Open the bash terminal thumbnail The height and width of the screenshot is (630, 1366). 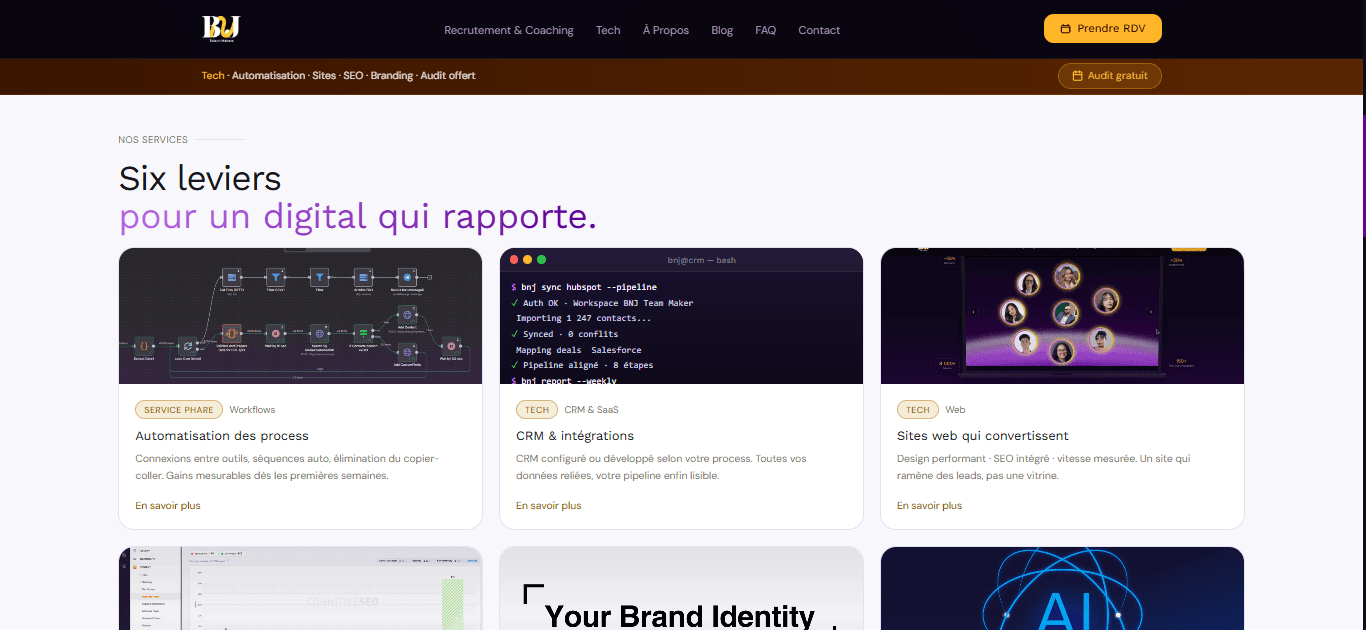(681, 316)
